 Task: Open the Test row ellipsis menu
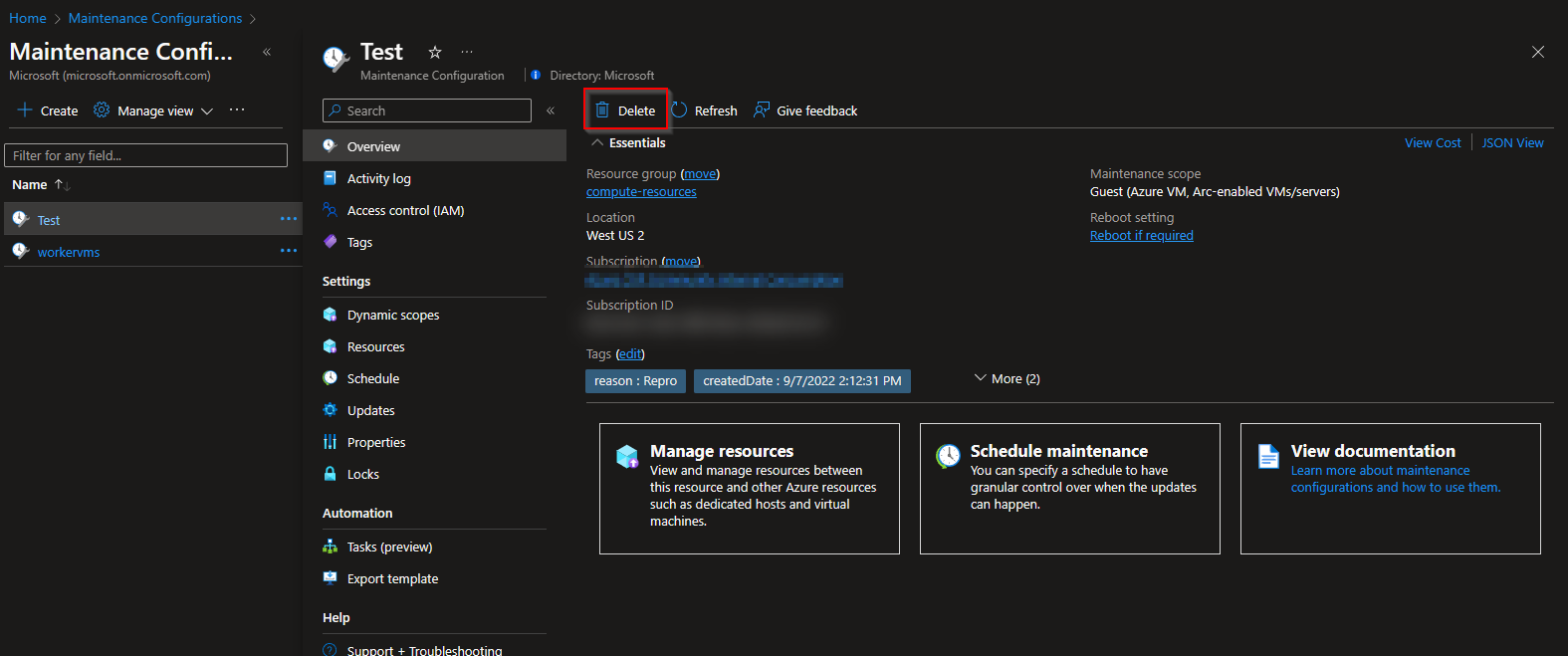pyautogui.click(x=289, y=219)
